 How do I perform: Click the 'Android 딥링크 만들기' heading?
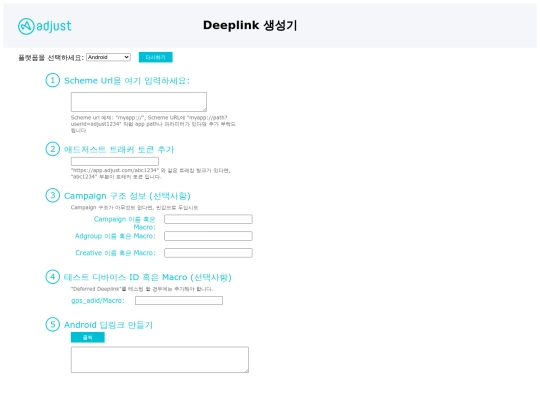(x=108, y=325)
